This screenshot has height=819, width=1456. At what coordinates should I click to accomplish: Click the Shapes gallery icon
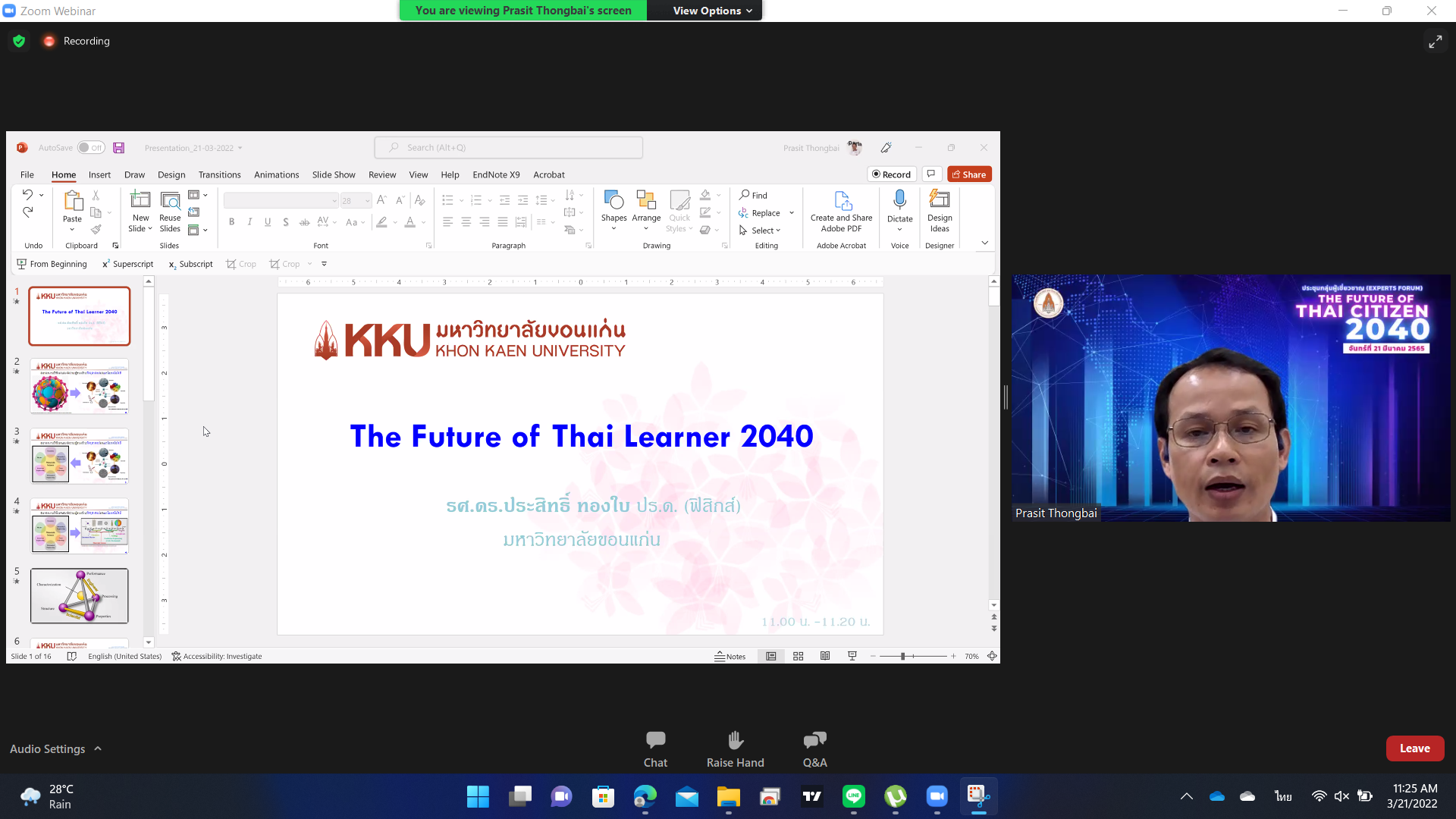(613, 200)
